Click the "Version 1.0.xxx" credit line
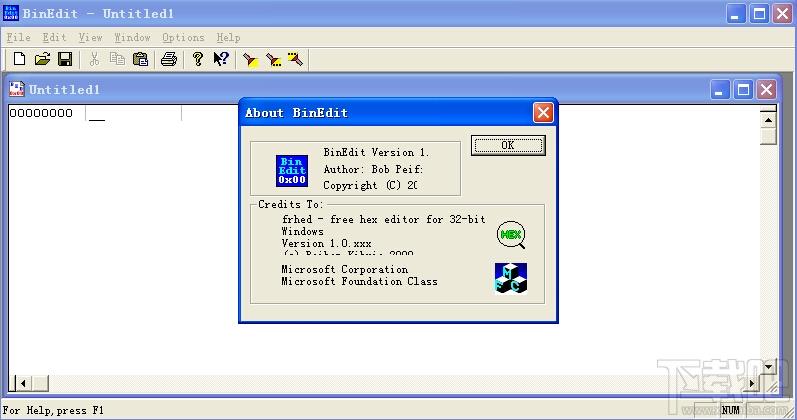 (x=326, y=243)
